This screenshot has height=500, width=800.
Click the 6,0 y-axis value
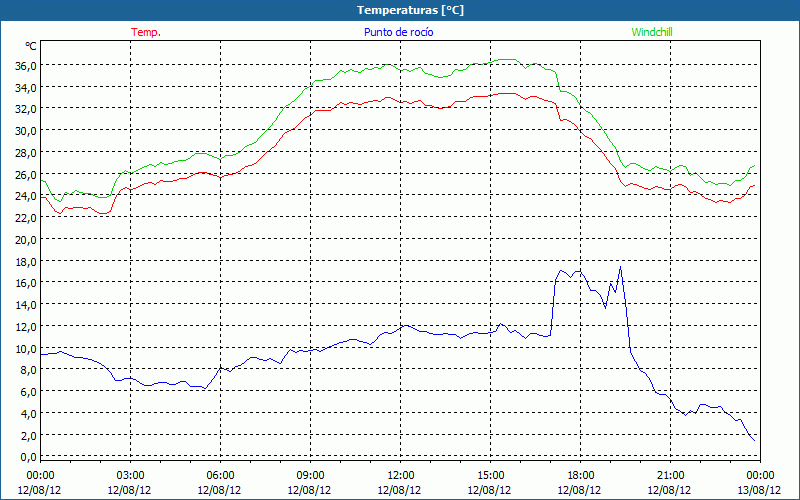coord(28,392)
